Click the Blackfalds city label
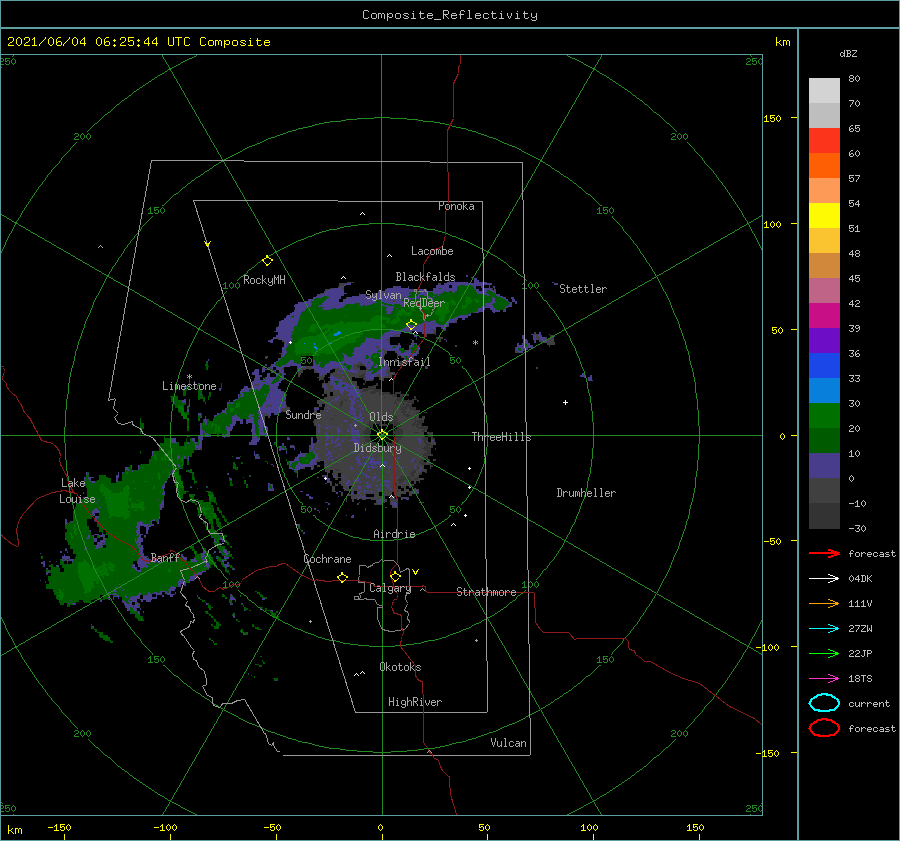The image size is (900, 841). (x=425, y=277)
